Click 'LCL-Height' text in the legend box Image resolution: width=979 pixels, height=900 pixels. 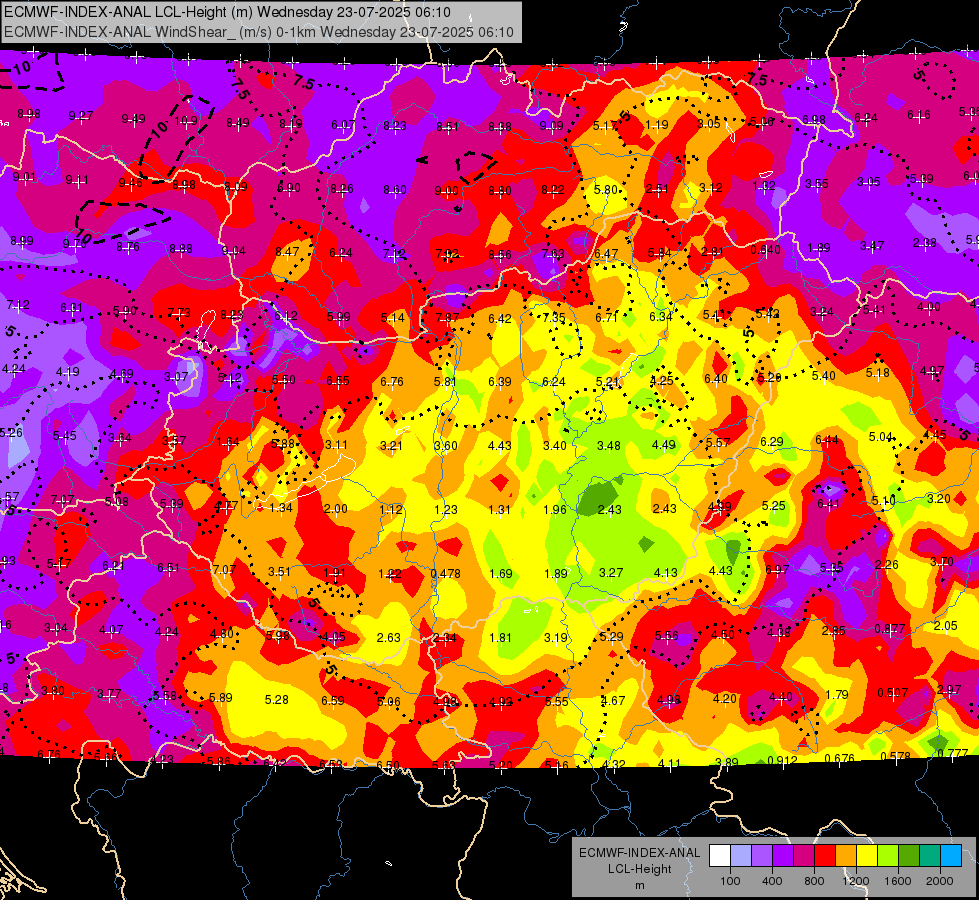point(639,869)
